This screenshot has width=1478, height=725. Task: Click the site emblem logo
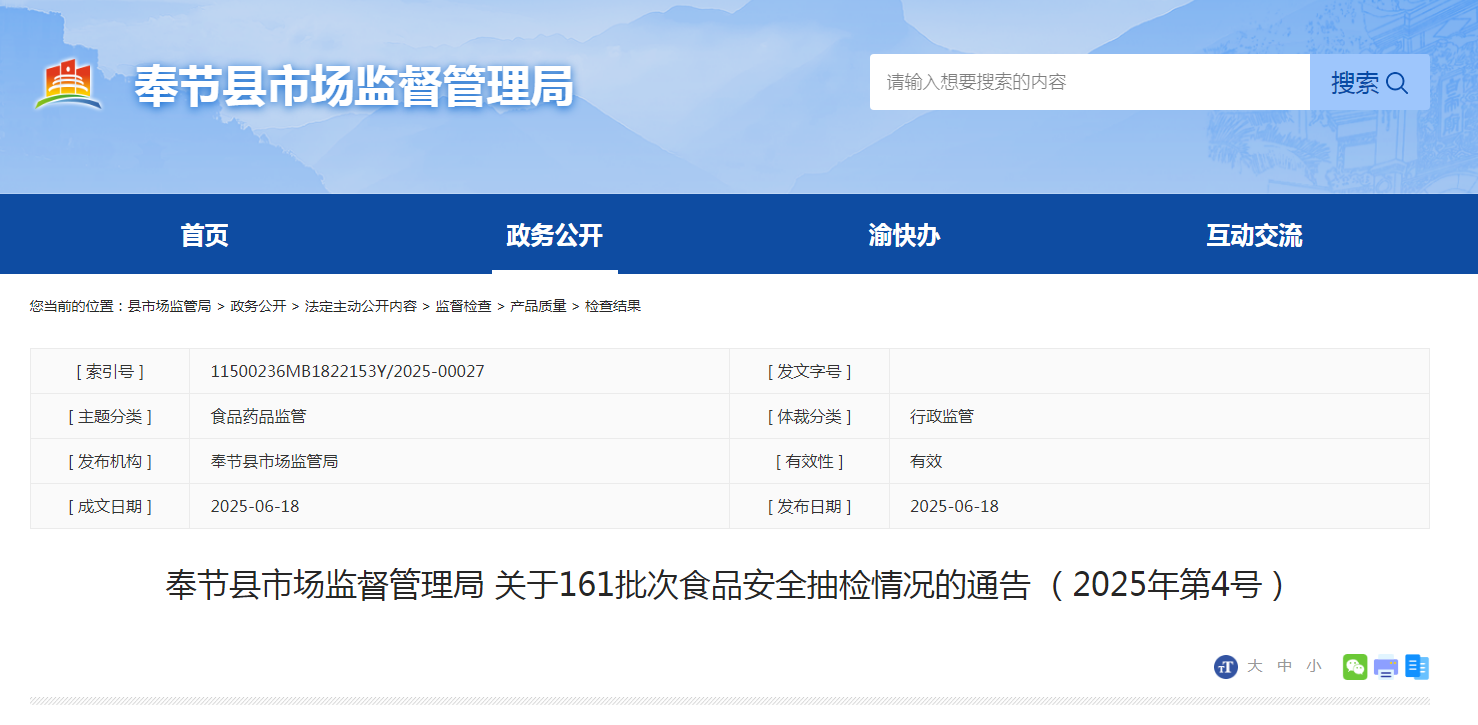tap(68, 86)
